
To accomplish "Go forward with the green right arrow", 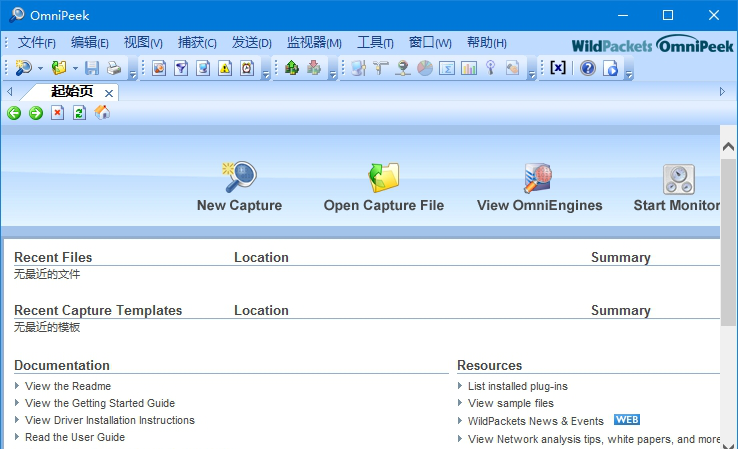I will pyautogui.click(x=36, y=113).
